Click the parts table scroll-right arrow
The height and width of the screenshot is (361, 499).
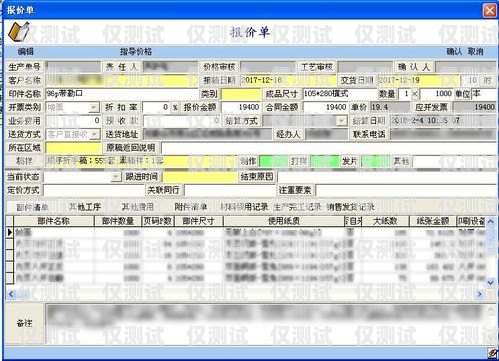[480, 294]
